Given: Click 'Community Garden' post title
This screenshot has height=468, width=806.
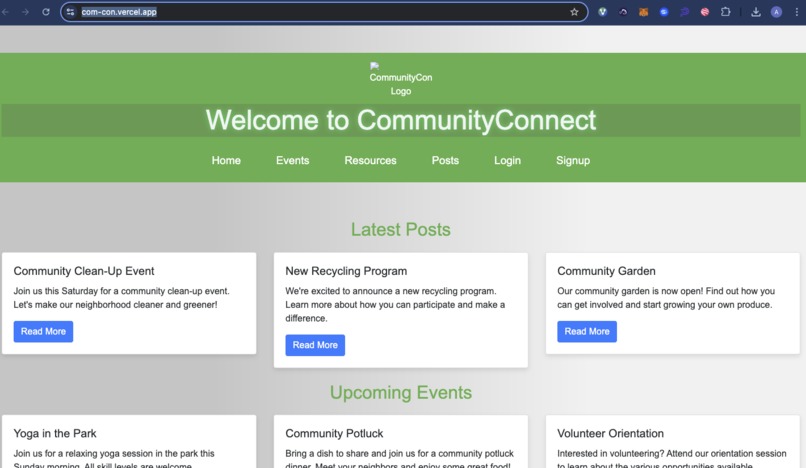Looking at the screenshot, I should pos(606,271).
